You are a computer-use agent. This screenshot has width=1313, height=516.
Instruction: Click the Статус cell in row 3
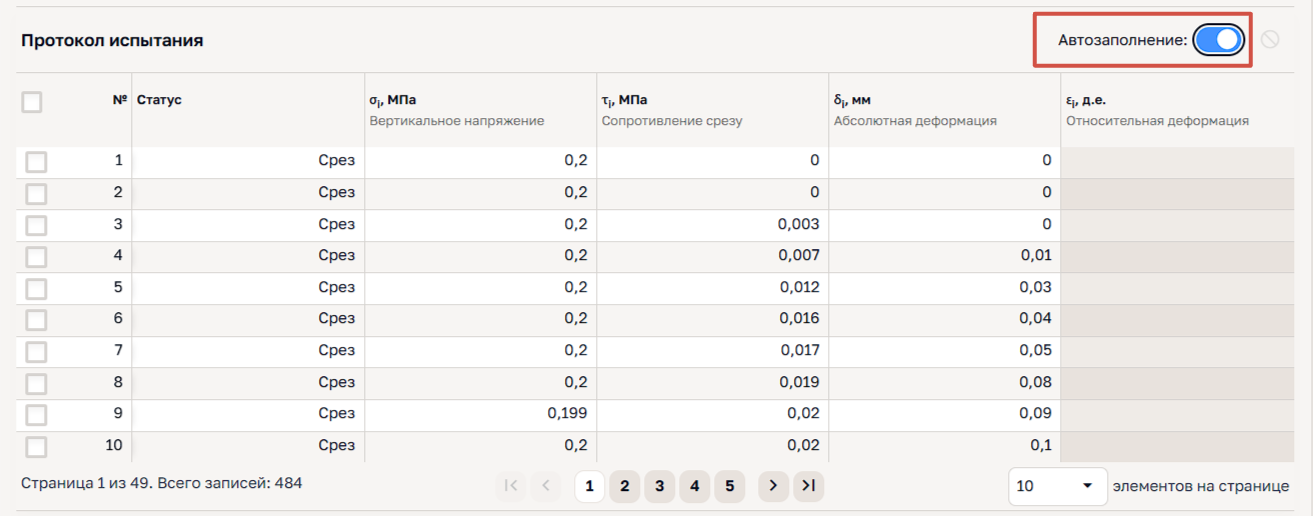(x=248, y=225)
